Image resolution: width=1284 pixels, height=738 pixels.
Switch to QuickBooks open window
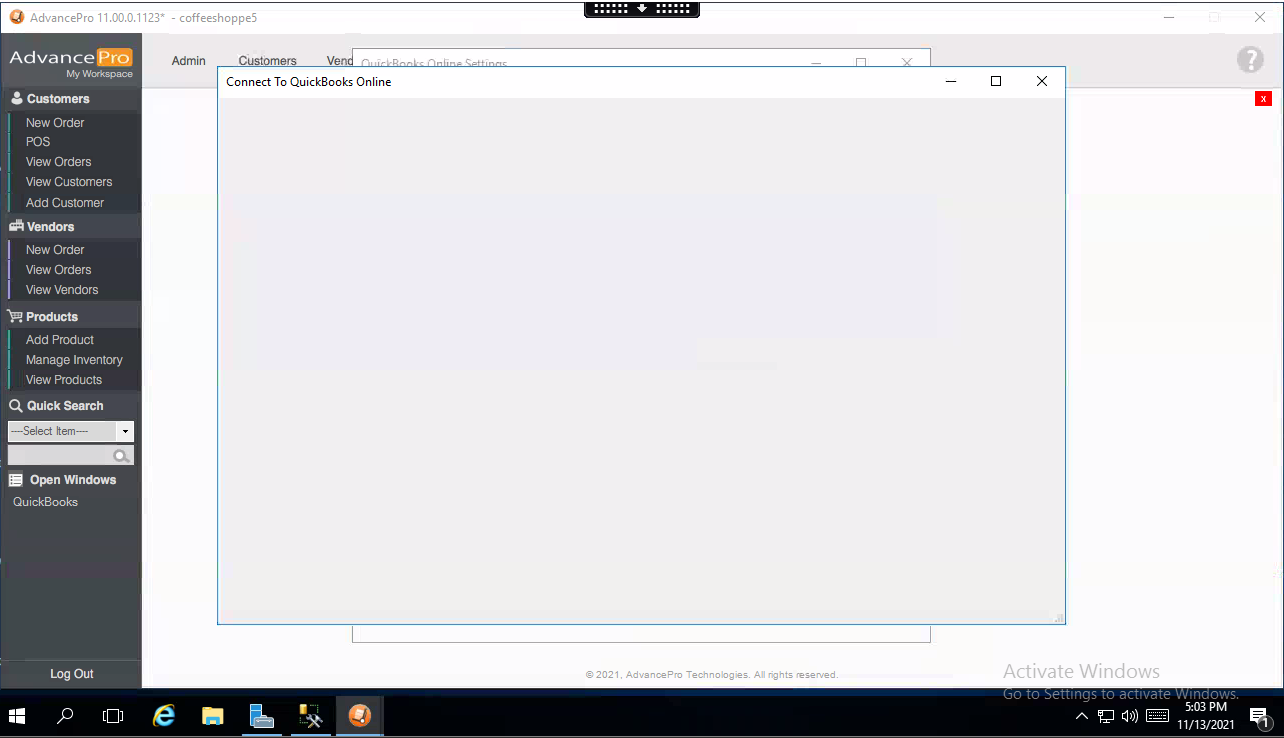[x=45, y=502]
